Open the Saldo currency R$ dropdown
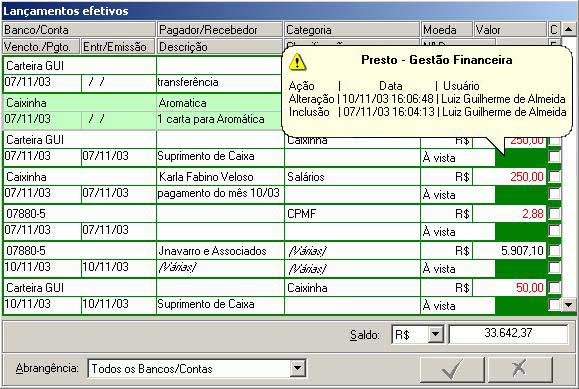Screen dimensions: 579x389 (436, 334)
